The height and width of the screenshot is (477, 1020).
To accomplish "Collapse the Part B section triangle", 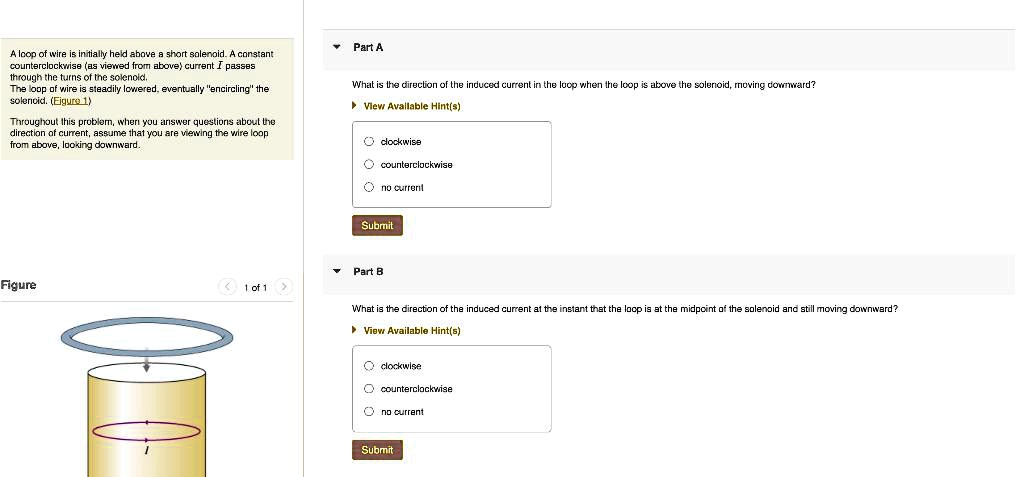I will click(x=336, y=271).
